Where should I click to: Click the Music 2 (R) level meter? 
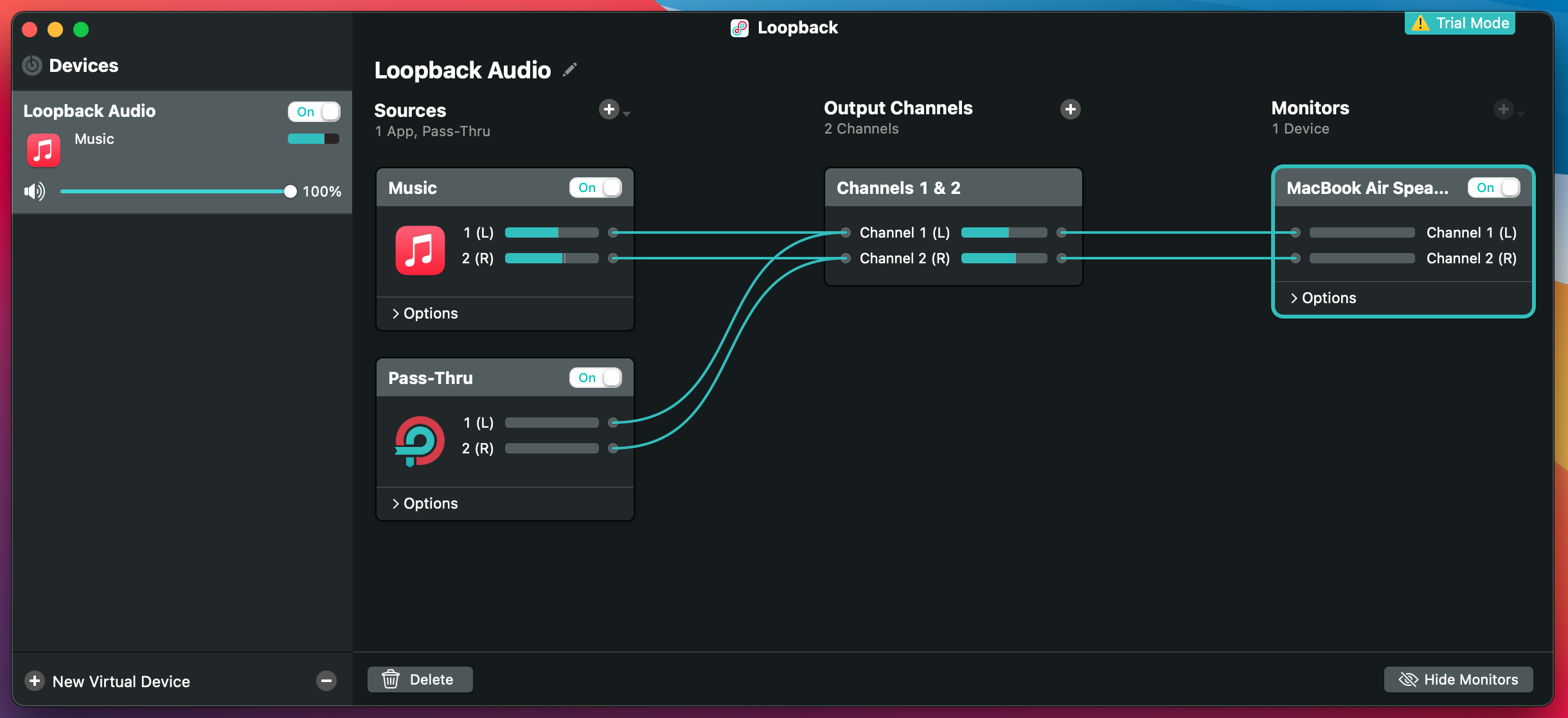[552, 258]
